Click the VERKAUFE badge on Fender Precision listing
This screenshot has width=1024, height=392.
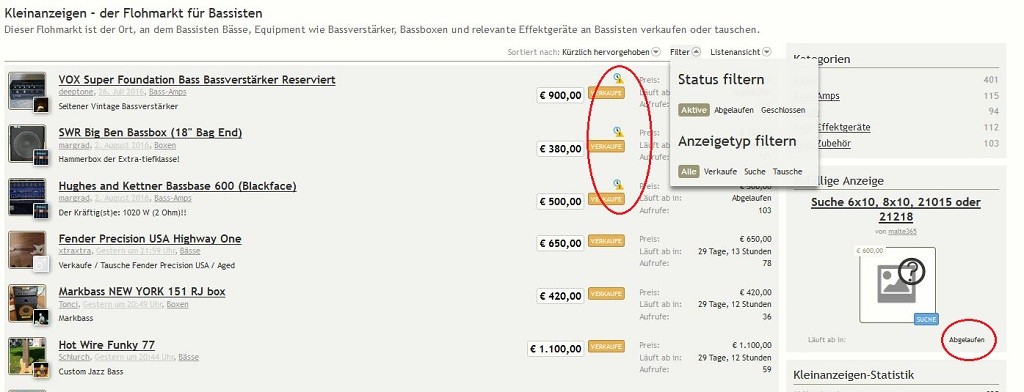click(606, 241)
